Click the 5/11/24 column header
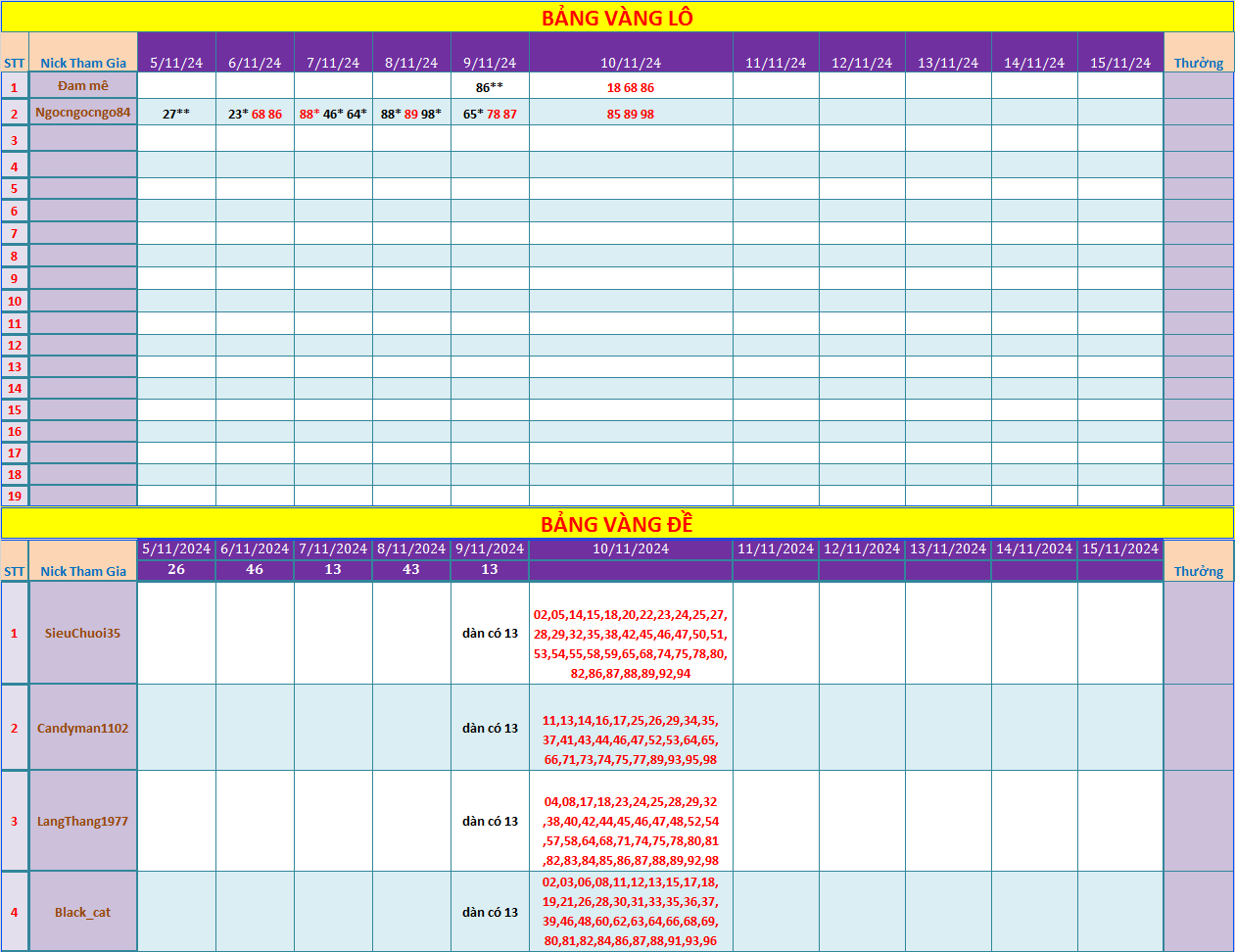 click(176, 63)
